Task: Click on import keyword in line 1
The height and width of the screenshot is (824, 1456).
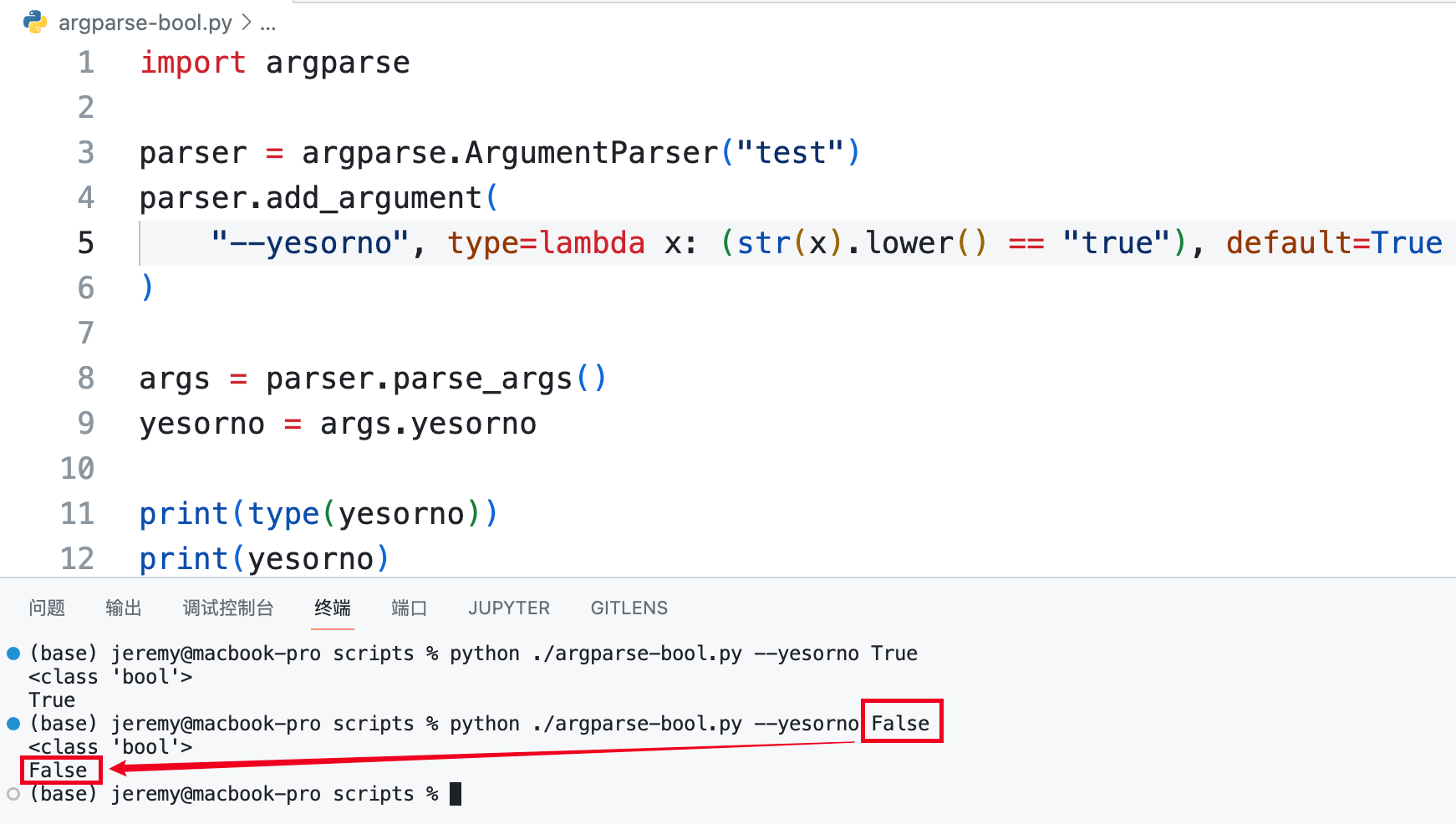Action: (192, 63)
